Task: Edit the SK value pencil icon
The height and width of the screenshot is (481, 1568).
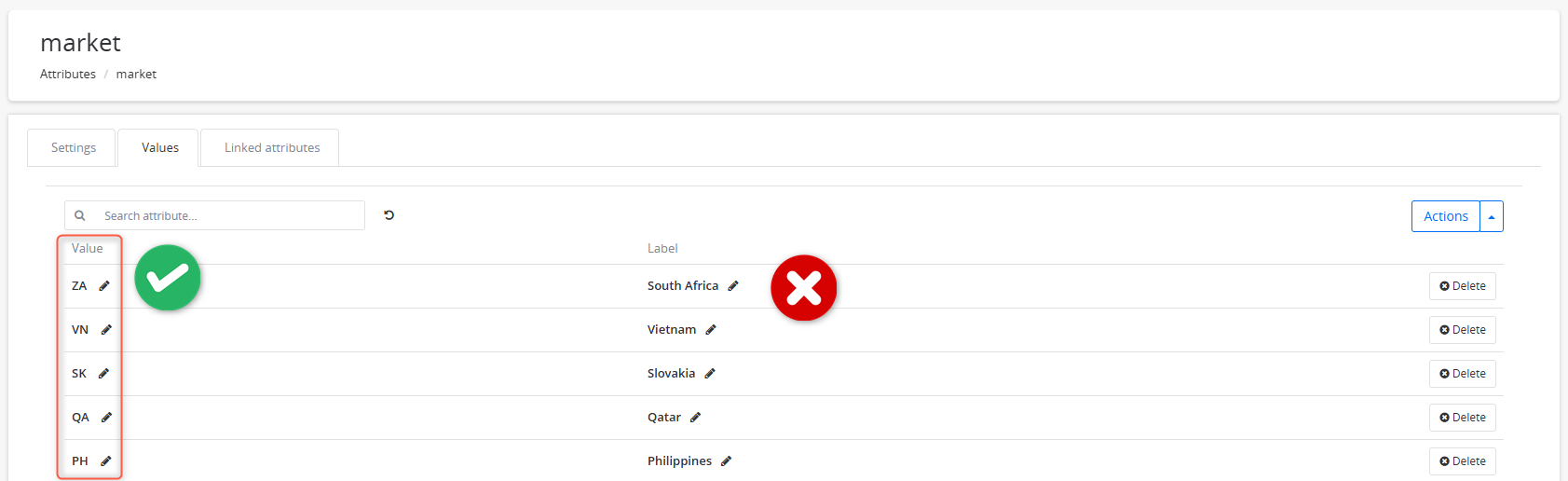Action: click(103, 374)
